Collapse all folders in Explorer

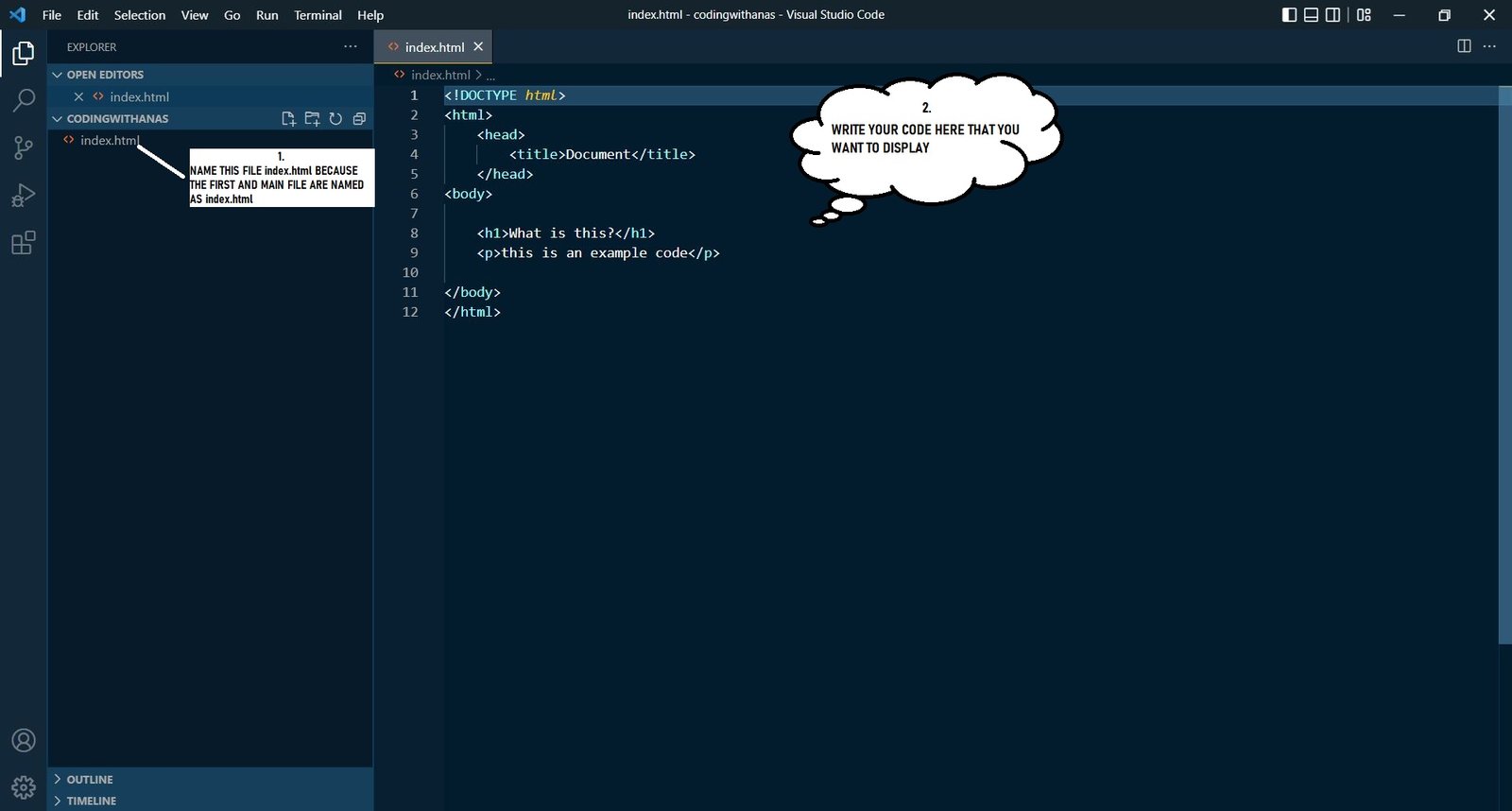359,118
